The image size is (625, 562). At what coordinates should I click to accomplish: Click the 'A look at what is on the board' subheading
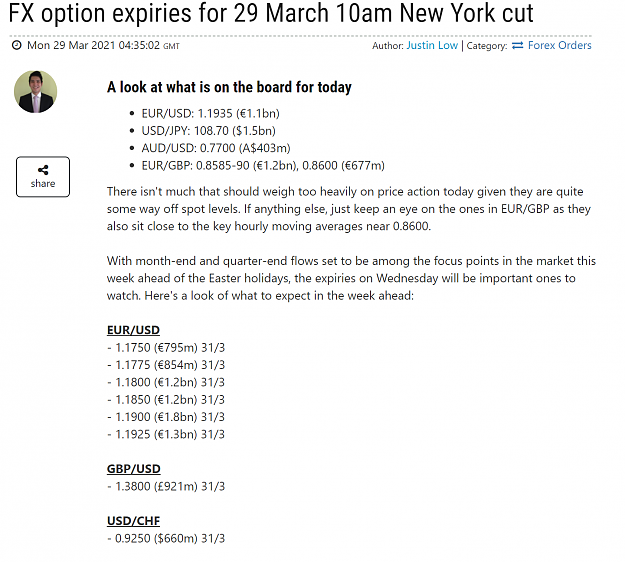pos(229,87)
